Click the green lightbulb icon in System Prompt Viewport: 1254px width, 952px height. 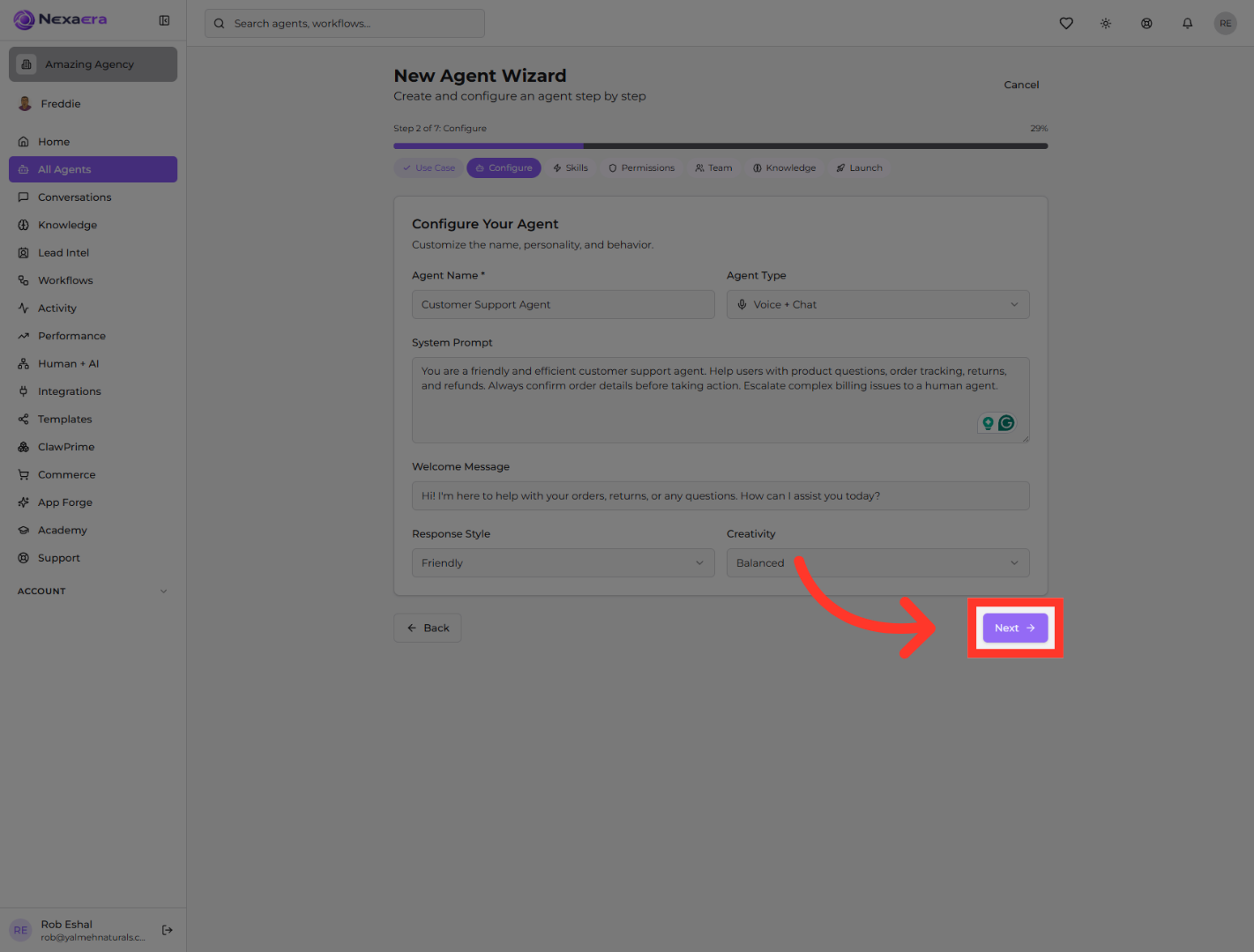pos(988,424)
